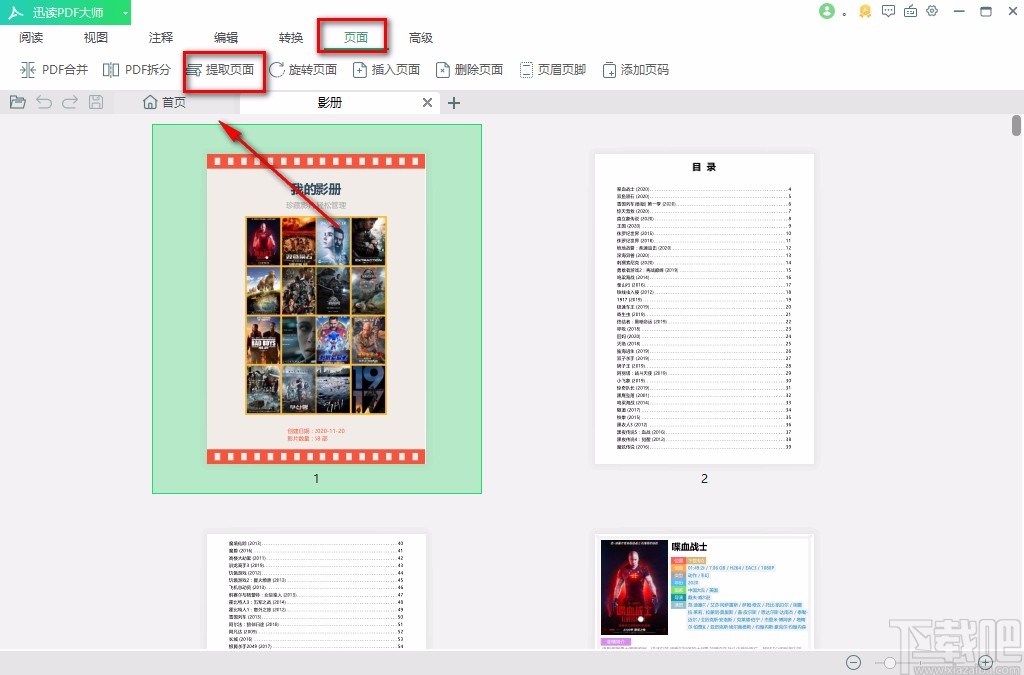
Task: Switch to the 视图 tab
Action: 95,38
